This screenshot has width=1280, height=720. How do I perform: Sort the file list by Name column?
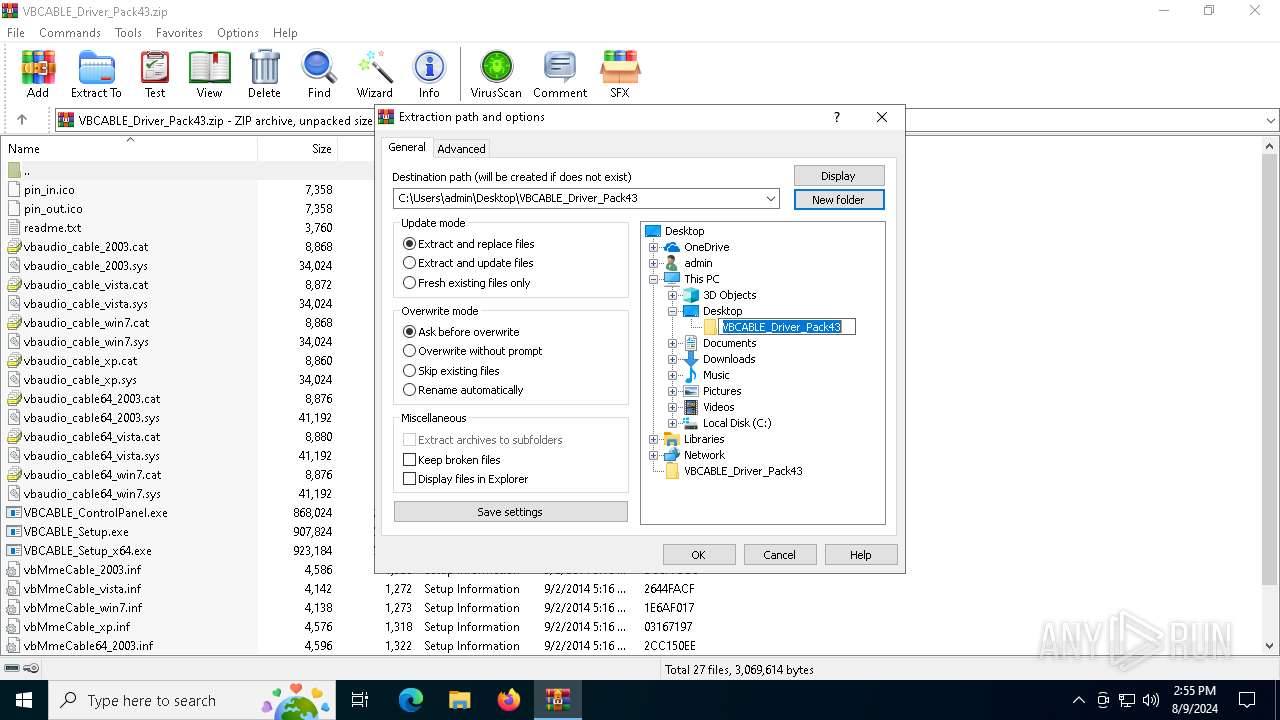pos(128,149)
